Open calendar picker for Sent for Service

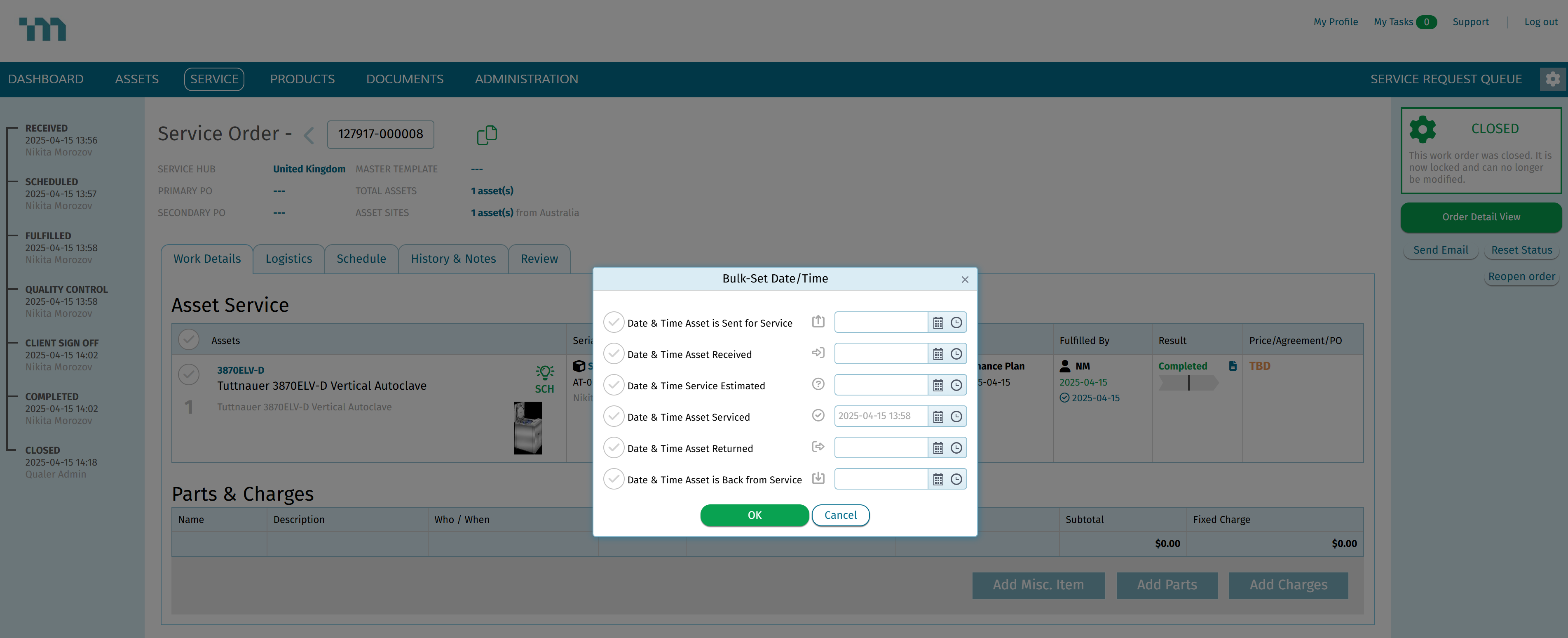(x=938, y=323)
